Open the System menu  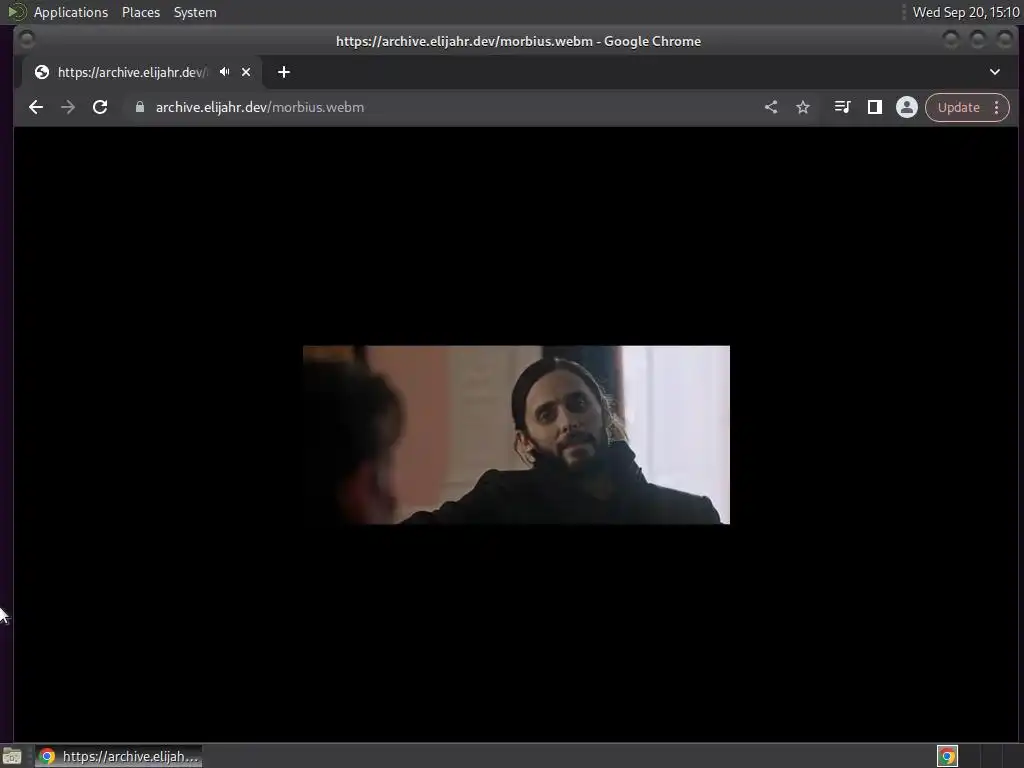click(x=195, y=12)
